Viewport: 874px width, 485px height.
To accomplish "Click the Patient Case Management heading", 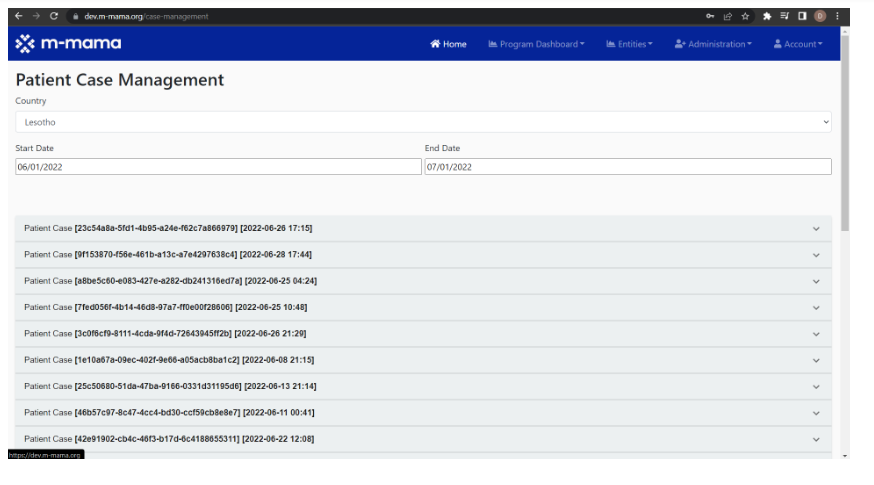I will pos(120,80).
